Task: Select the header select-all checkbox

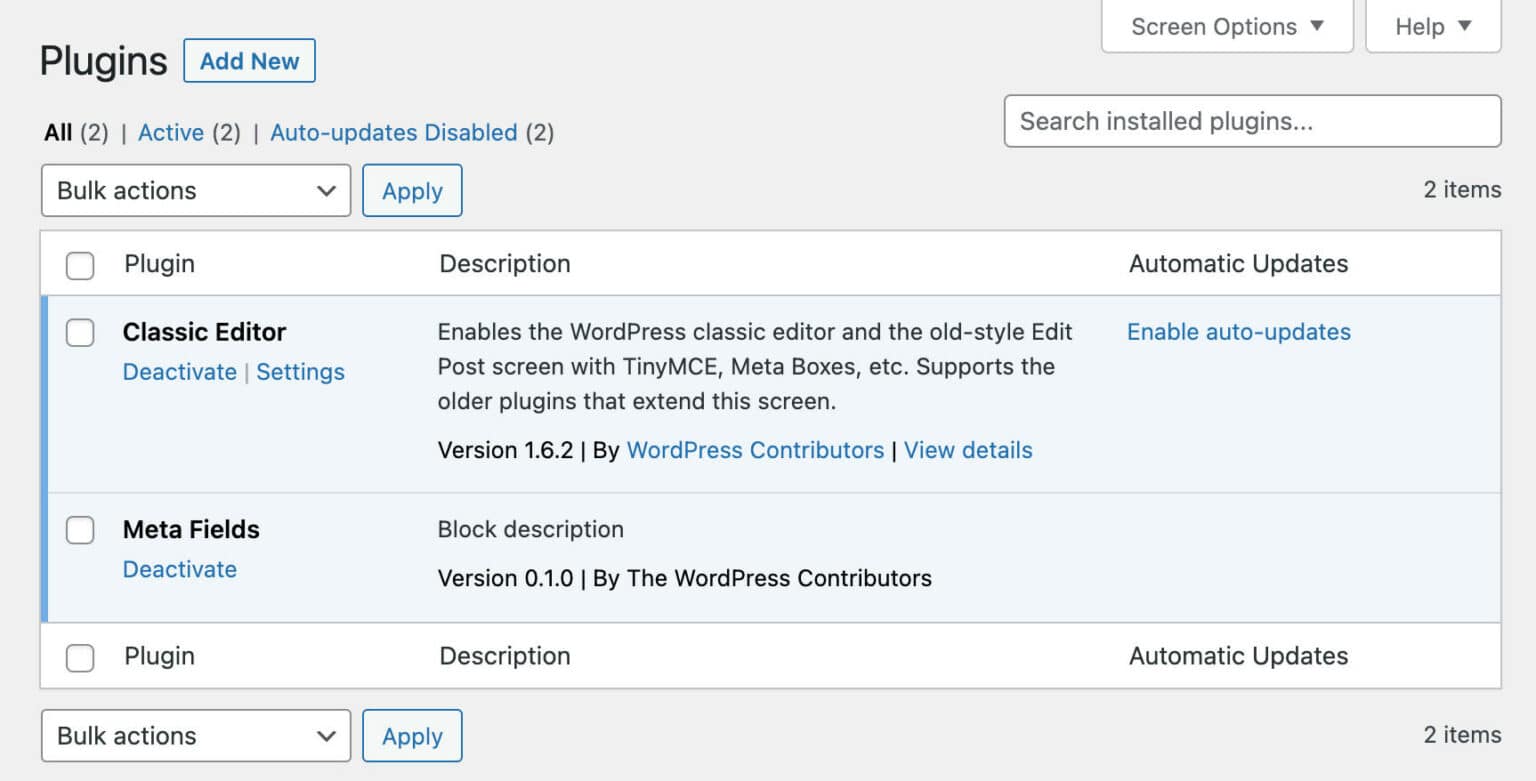Action: [80, 264]
